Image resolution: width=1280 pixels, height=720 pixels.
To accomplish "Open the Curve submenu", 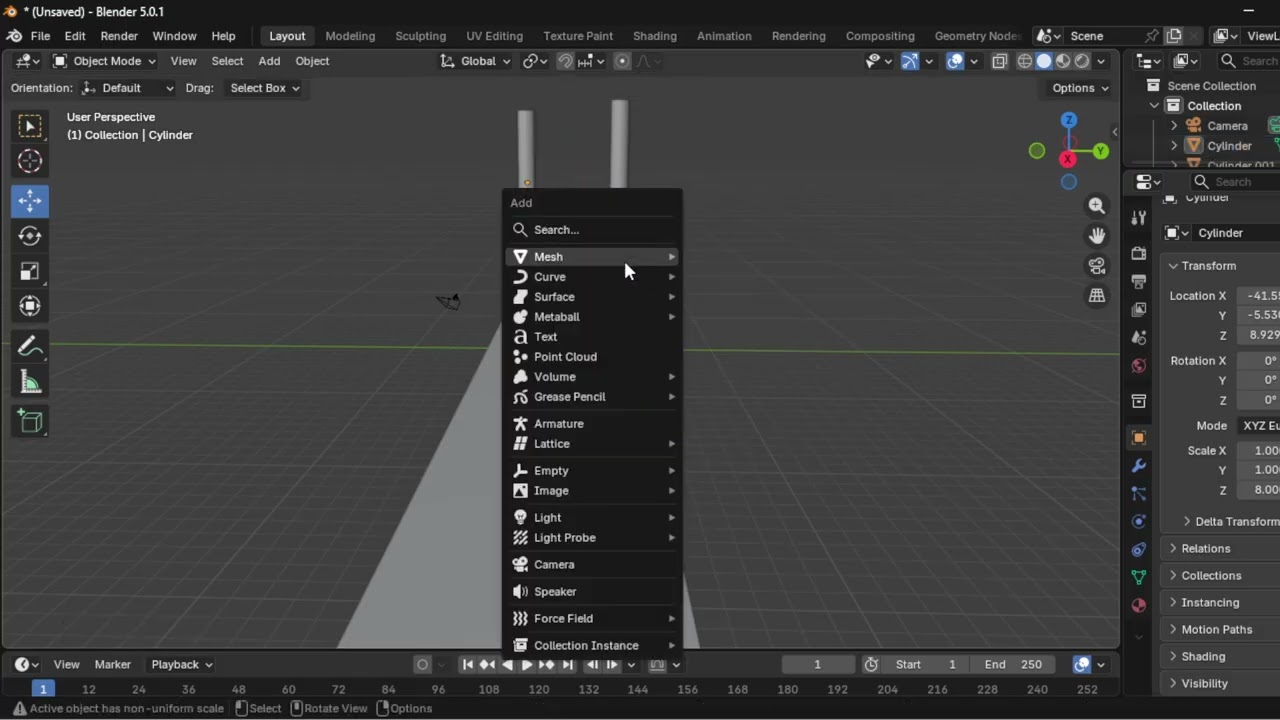I will tap(593, 277).
